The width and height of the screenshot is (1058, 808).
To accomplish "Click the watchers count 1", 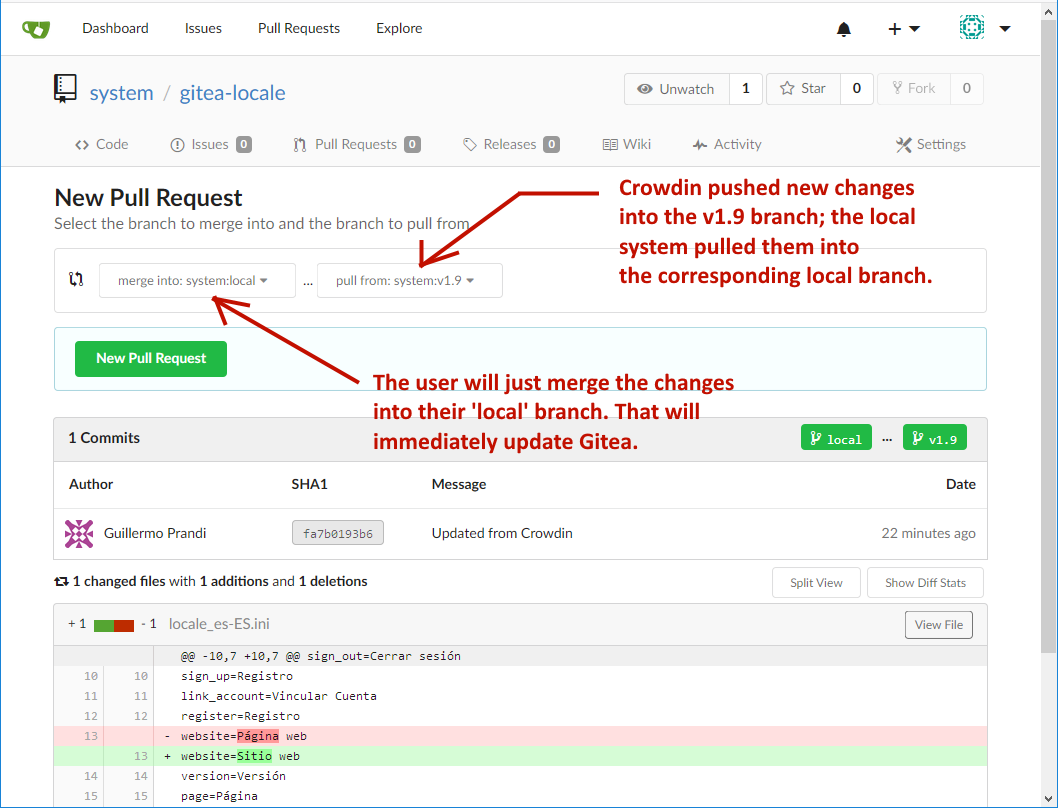I will [x=746, y=89].
